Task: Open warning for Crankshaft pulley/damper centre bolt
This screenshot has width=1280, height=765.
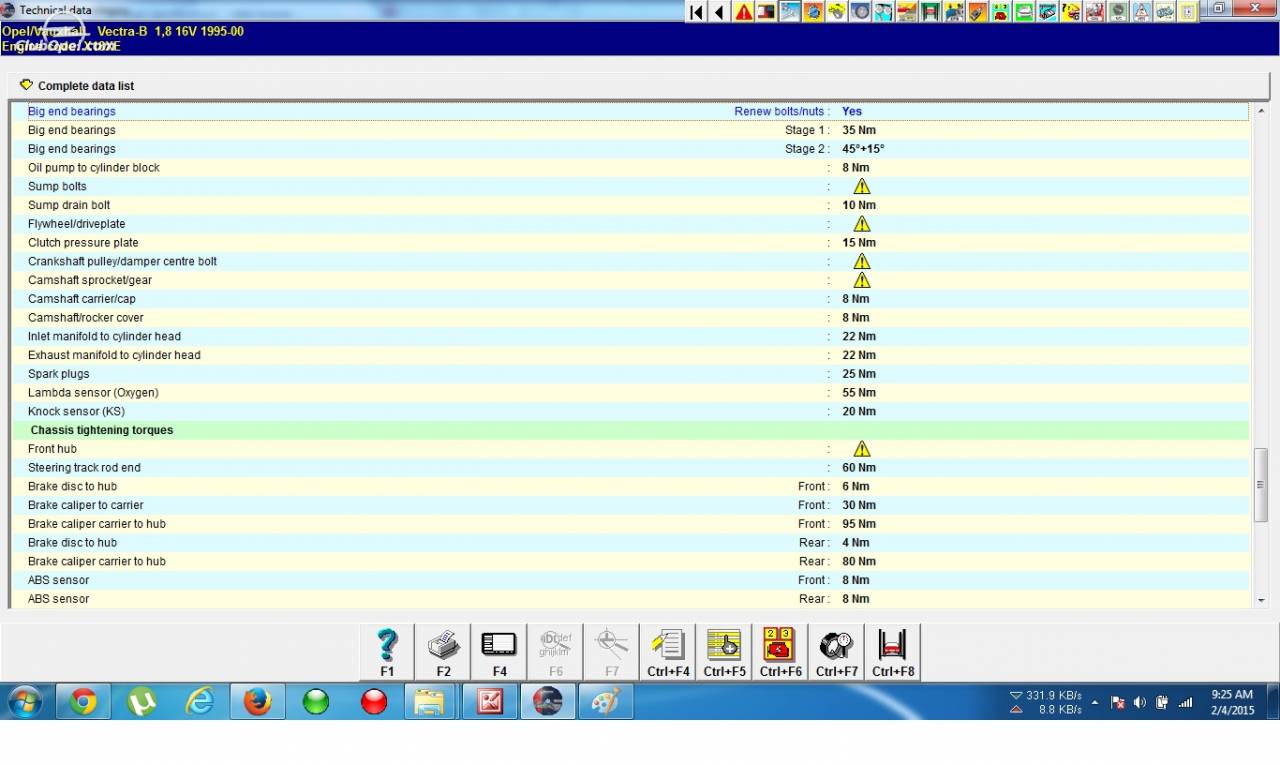Action: point(861,261)
